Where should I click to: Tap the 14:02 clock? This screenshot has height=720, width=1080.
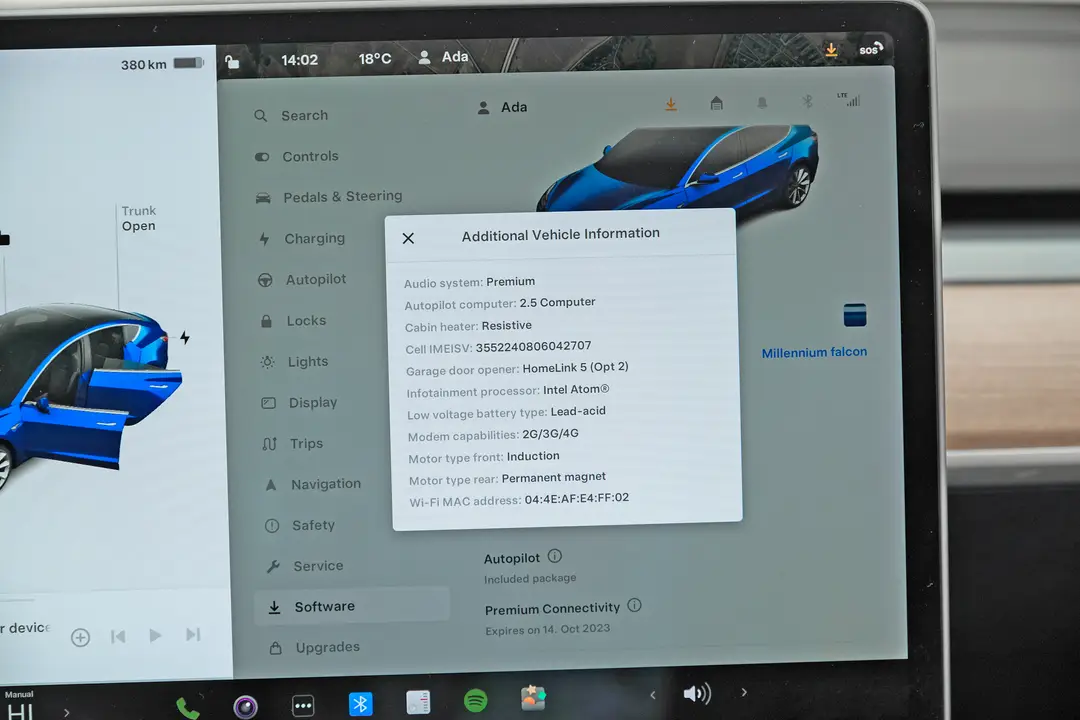click(300, 61)
